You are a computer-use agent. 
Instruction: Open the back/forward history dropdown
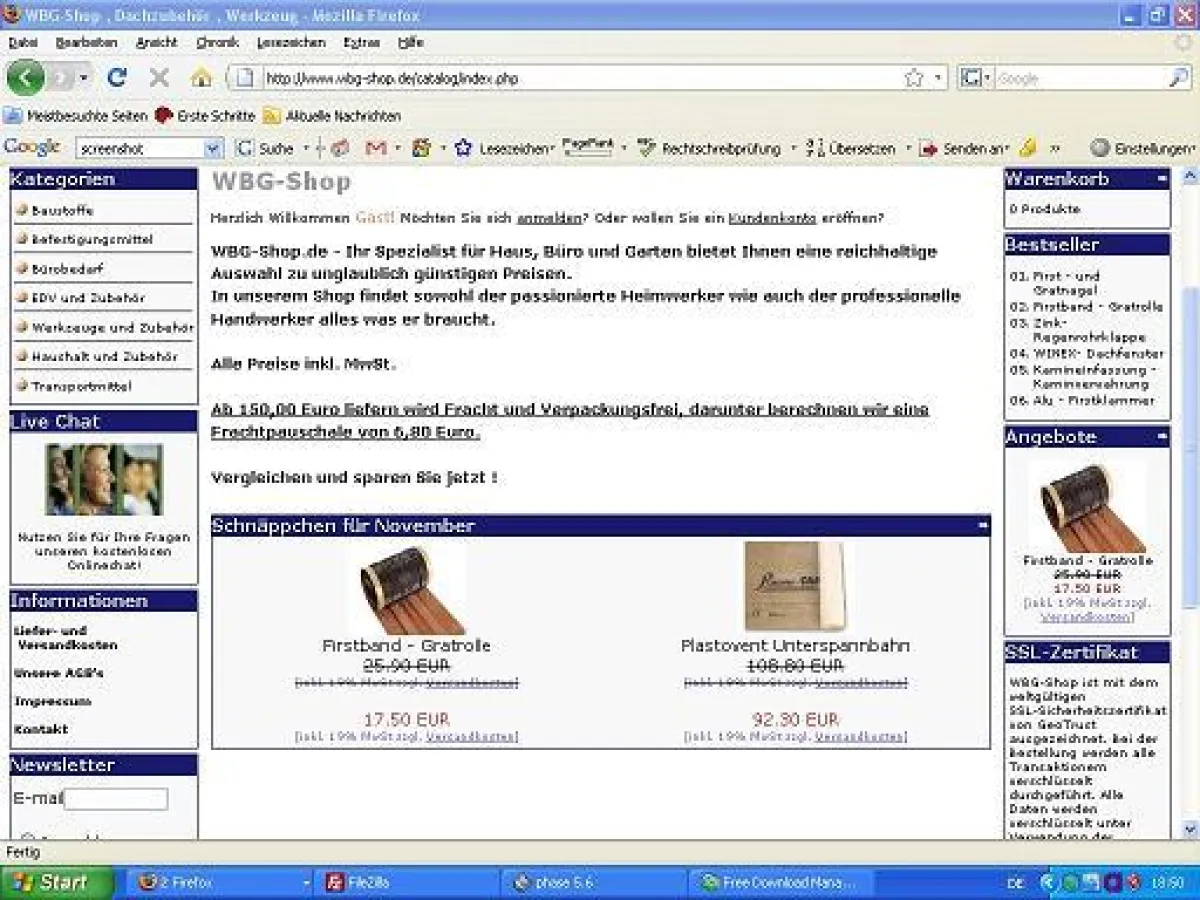pyautogui.click(x=84, y=78)
